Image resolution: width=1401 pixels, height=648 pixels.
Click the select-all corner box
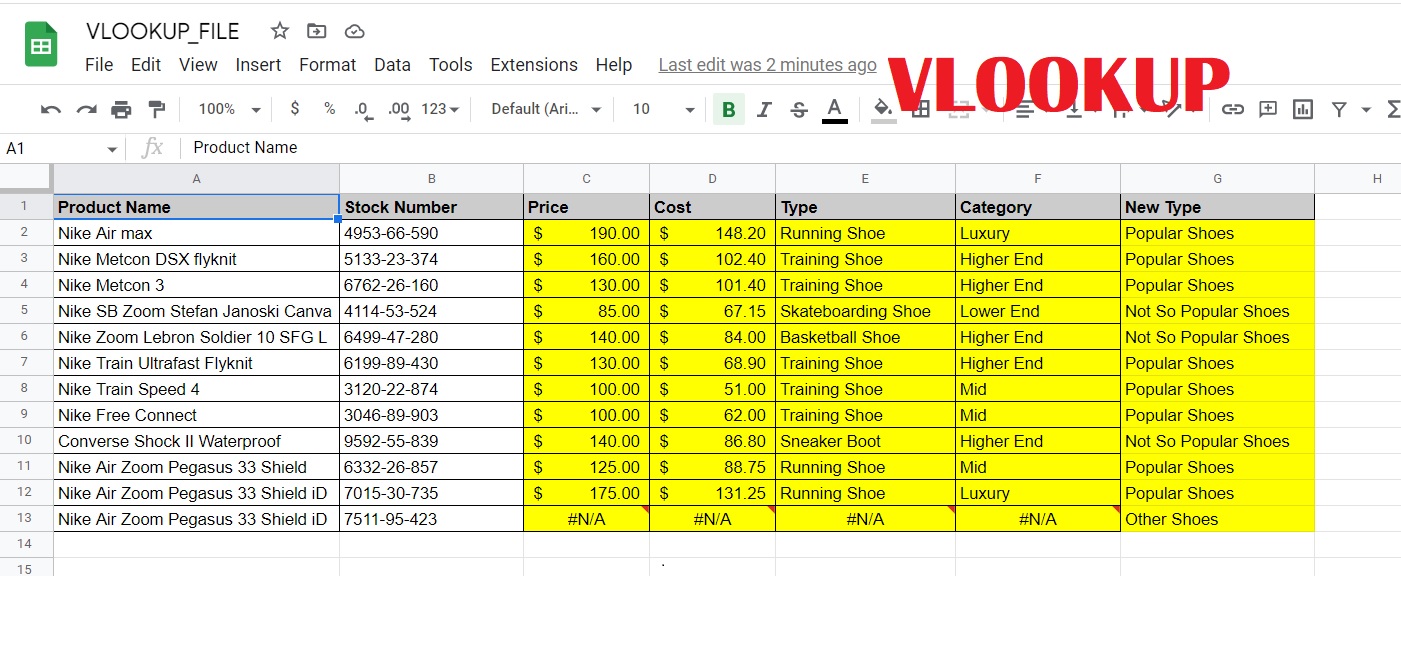(x=26, y=178)
